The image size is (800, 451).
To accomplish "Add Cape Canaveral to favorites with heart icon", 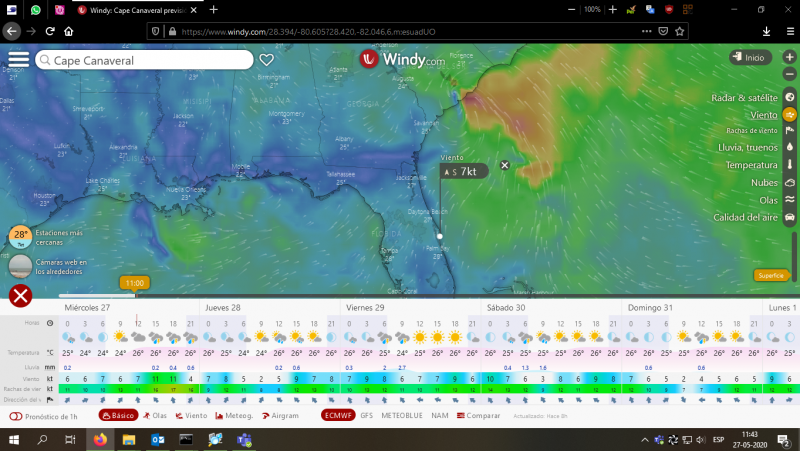I will tap(267, 60).
